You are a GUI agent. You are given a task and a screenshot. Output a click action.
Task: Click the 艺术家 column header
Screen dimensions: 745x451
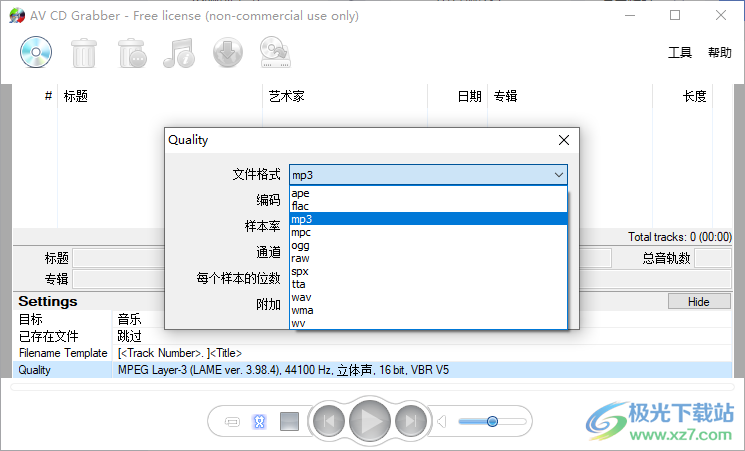pyautogui.click(x=345, y=96)
